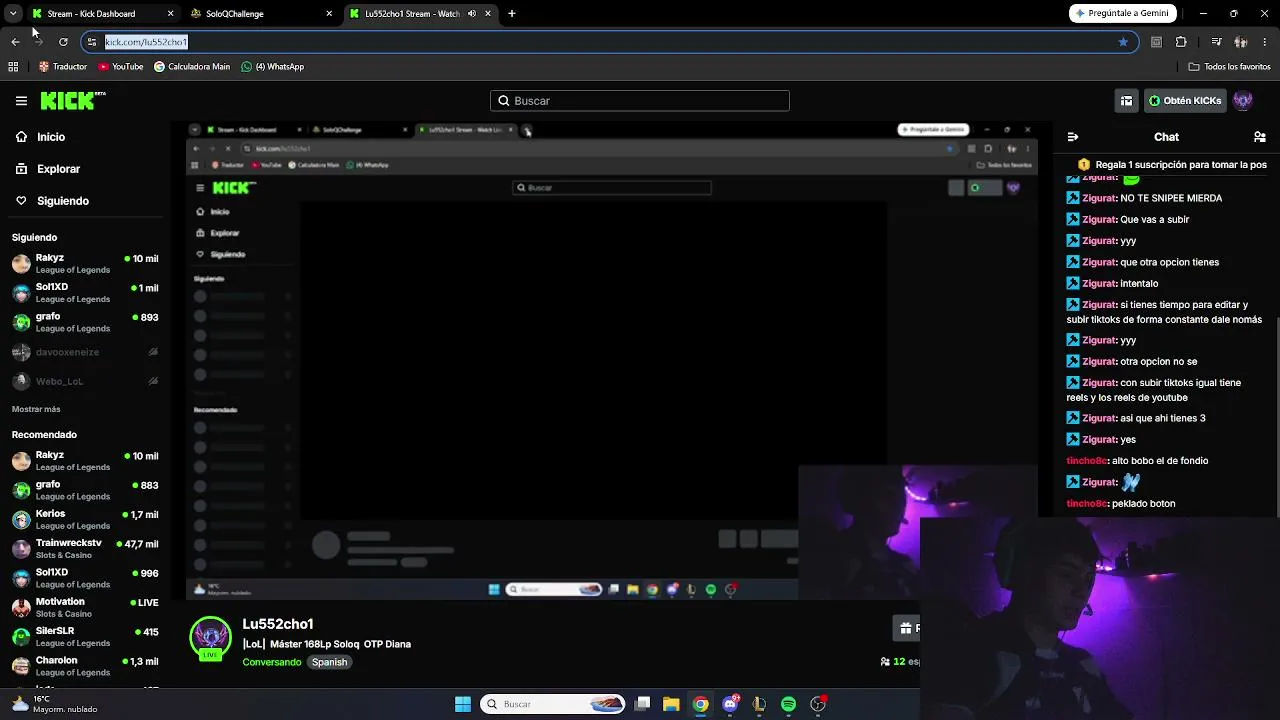Viewport: 1280px width, 720px height.
Task: Switch to the Stream - Kick Dashboard tab
Action: pyautogui.click(x=103, y=14)
